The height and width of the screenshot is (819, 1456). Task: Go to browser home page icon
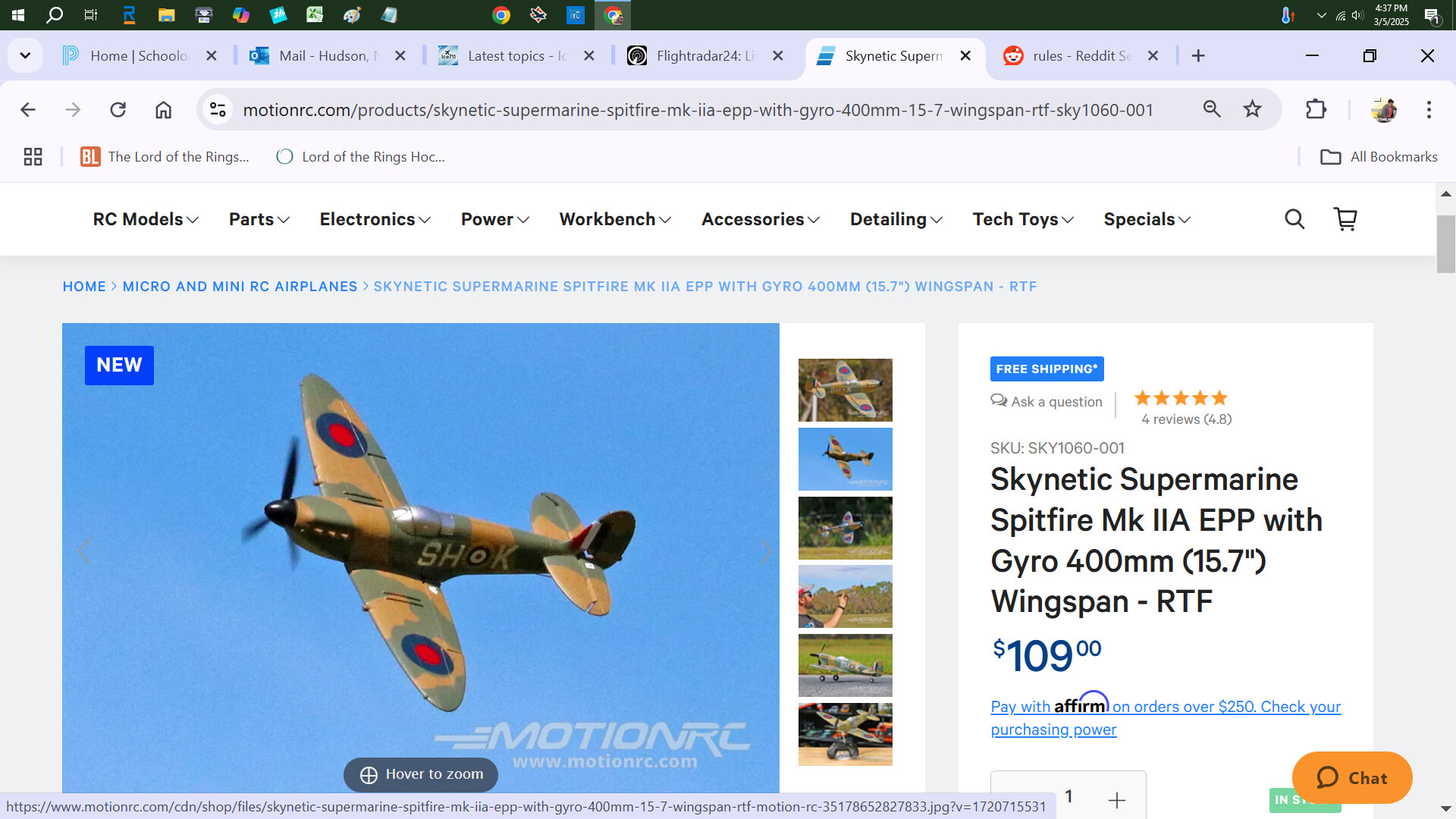[163, 109]
